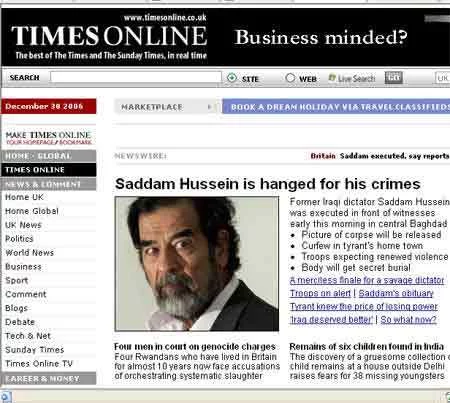Click the Troops on alert link

click(320, 293)
